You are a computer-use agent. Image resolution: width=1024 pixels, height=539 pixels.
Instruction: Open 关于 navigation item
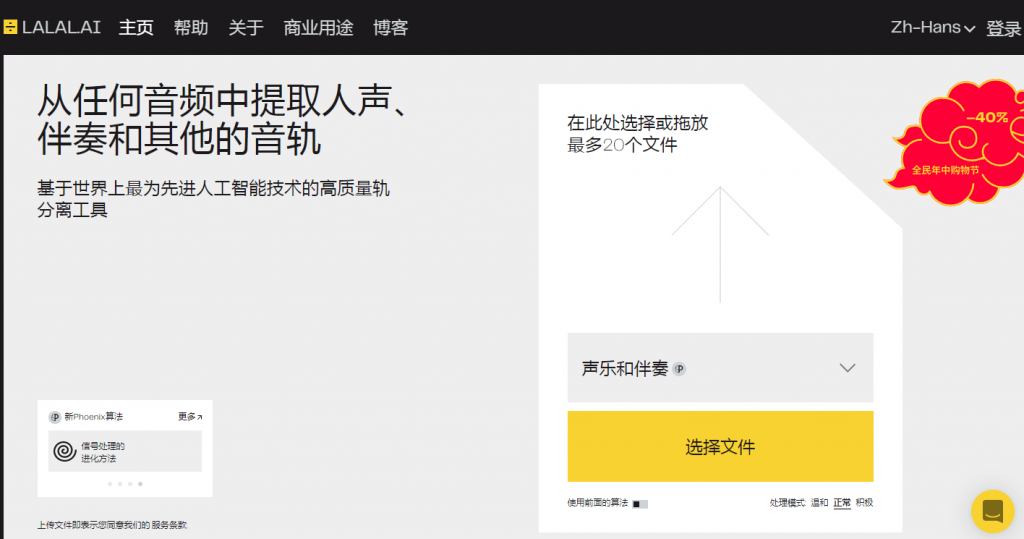tap(246, 27)
